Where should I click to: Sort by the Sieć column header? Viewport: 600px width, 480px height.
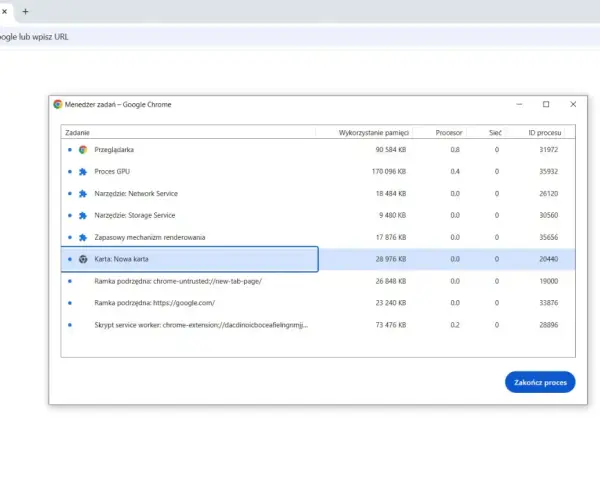point(485,132)
